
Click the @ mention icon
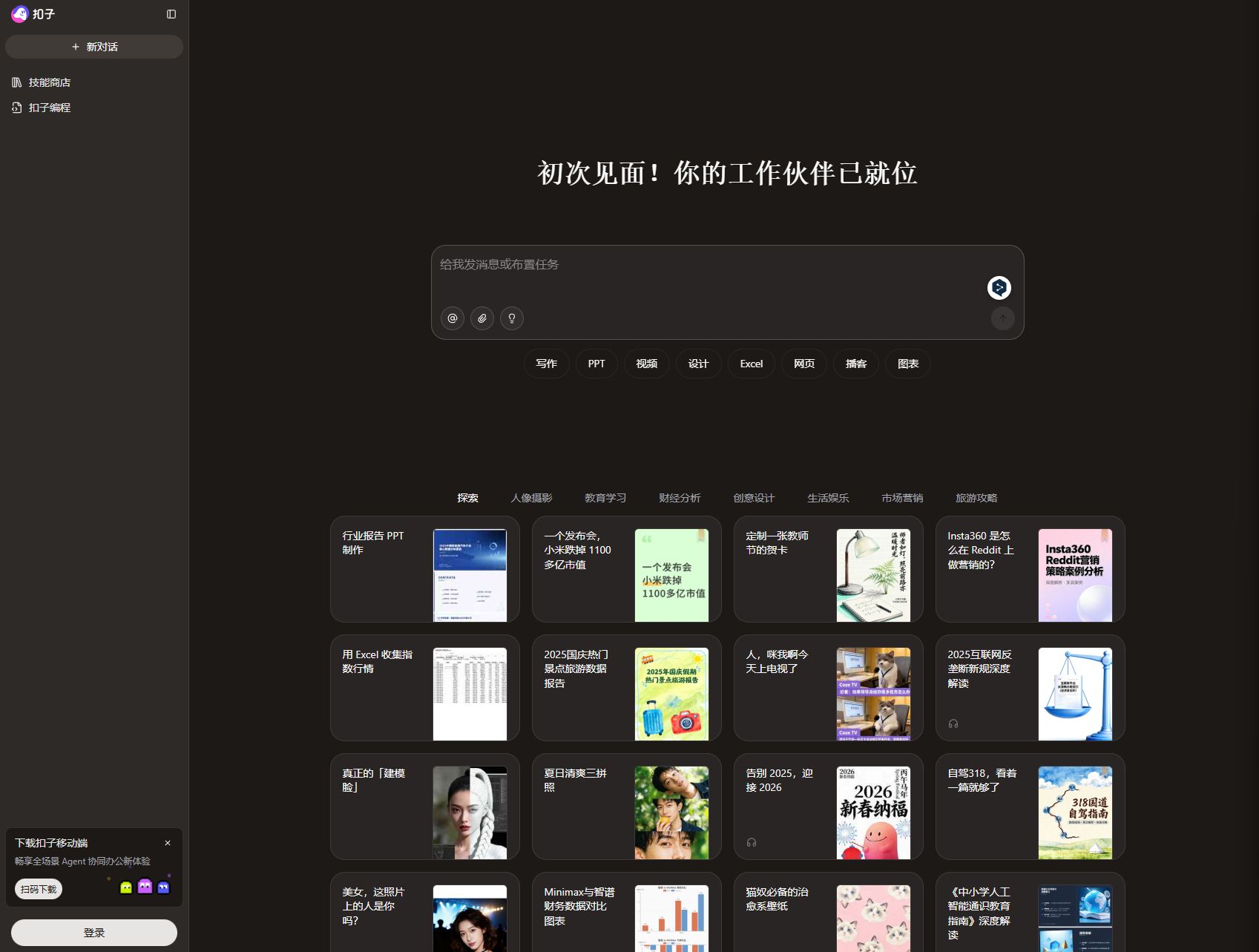(453, 318)
